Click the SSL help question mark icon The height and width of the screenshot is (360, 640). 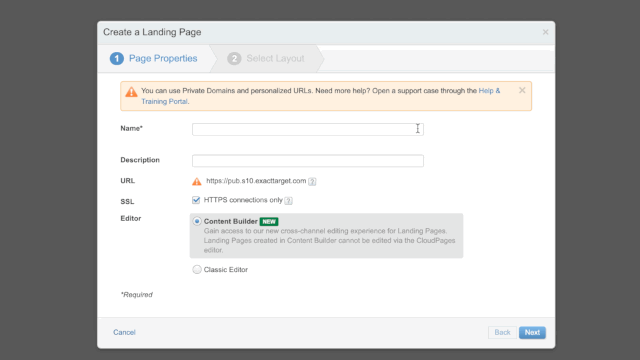(289, 201)
